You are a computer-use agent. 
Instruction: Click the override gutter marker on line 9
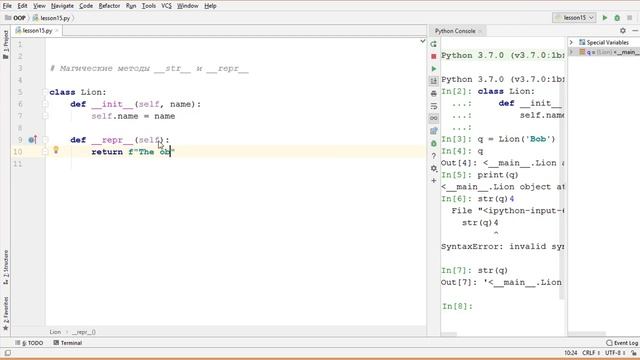coord(33,140)
